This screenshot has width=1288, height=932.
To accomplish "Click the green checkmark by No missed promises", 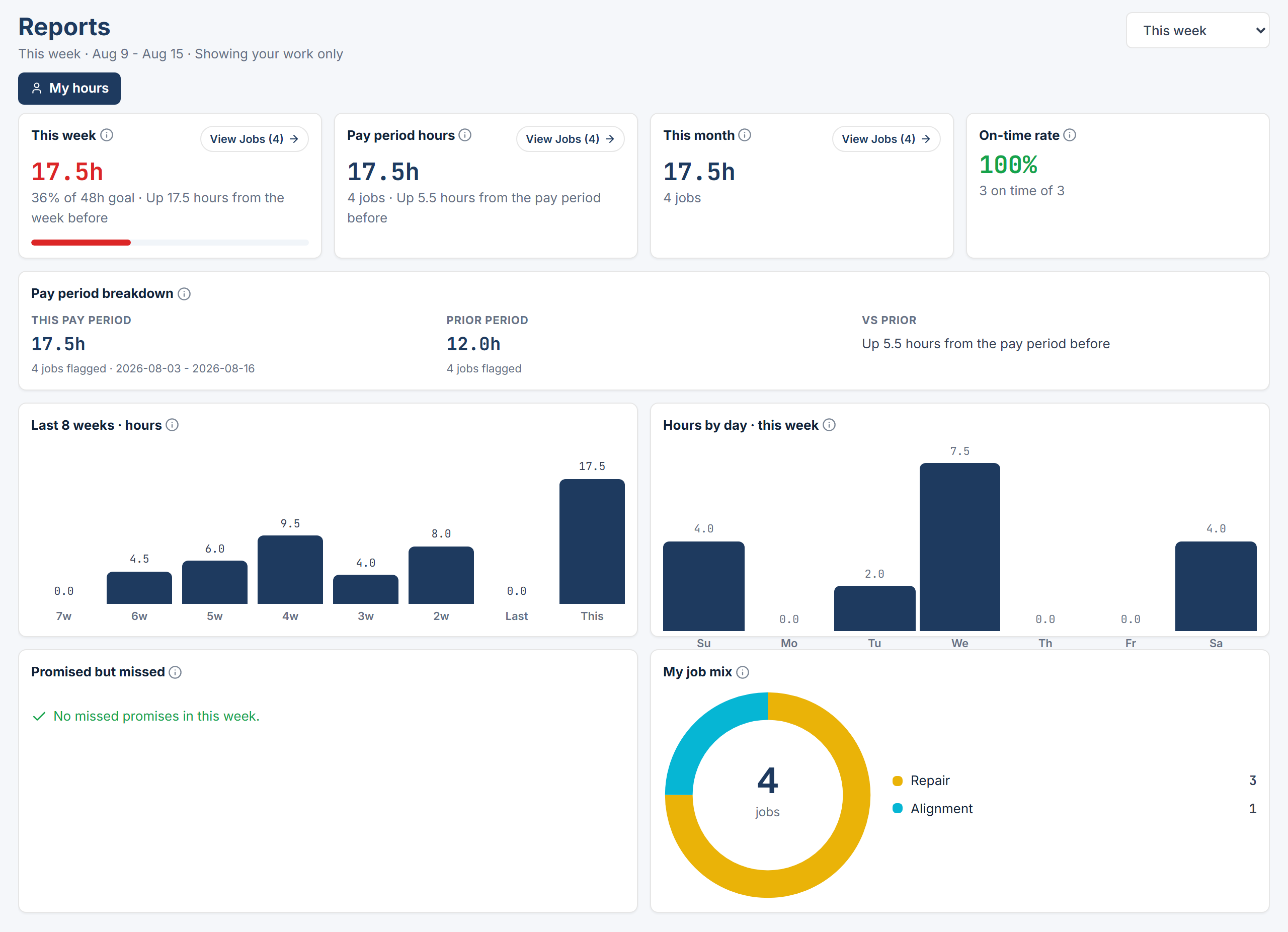I will point(39,716).
